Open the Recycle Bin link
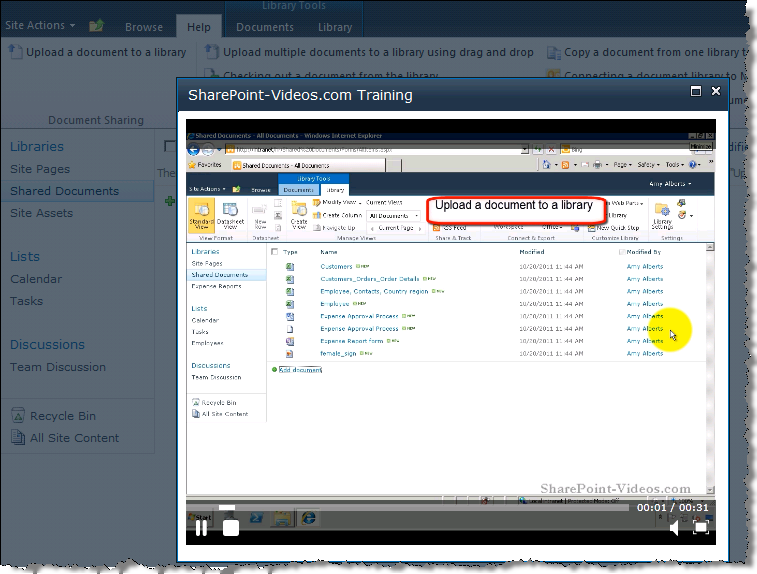The height and width of the screenshot is (574, 757). click(x=63, y=416)
